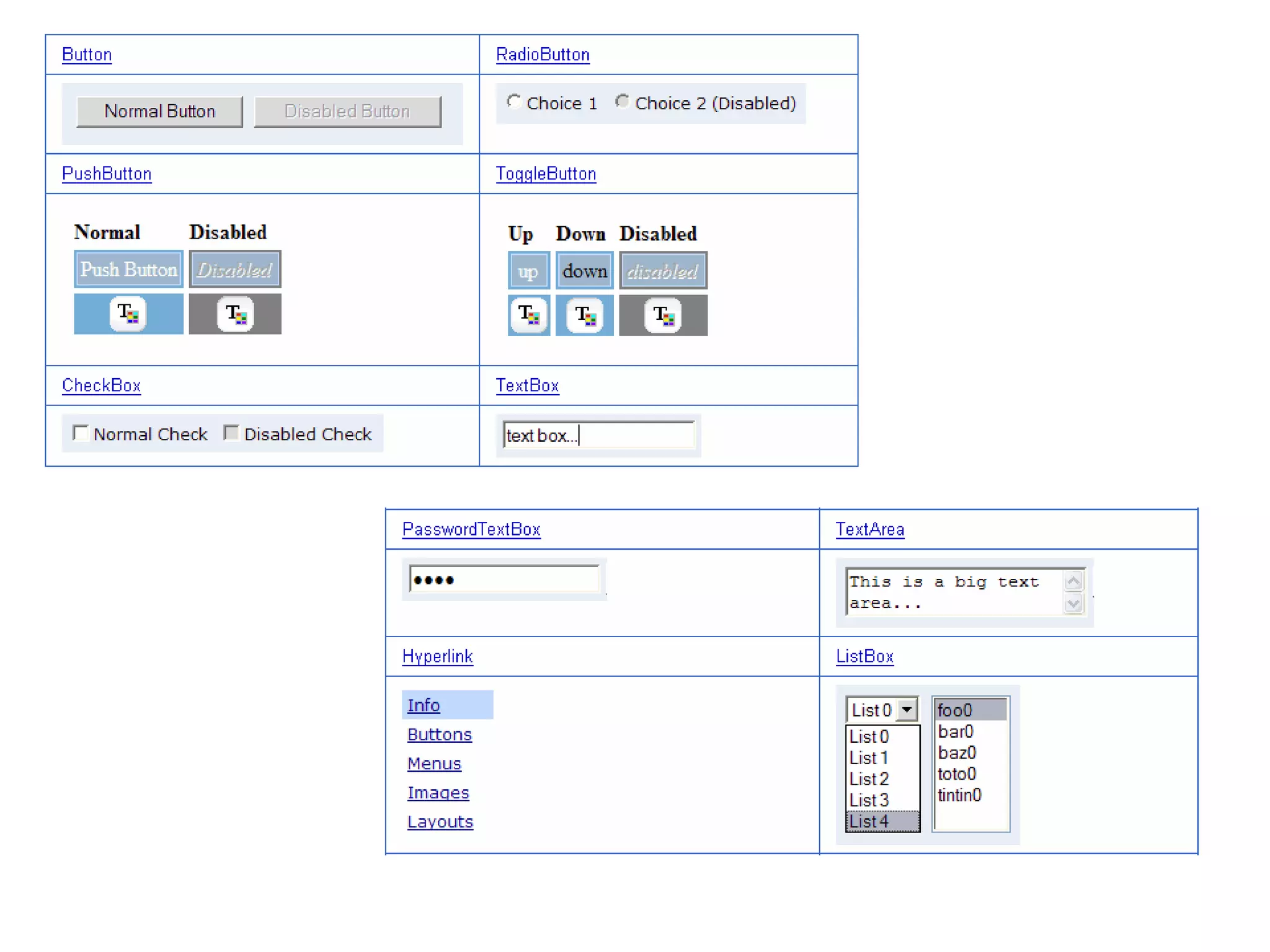Open the PasswordTextBox header link
Screen dimensions: 1270x952
pos(471,529)
